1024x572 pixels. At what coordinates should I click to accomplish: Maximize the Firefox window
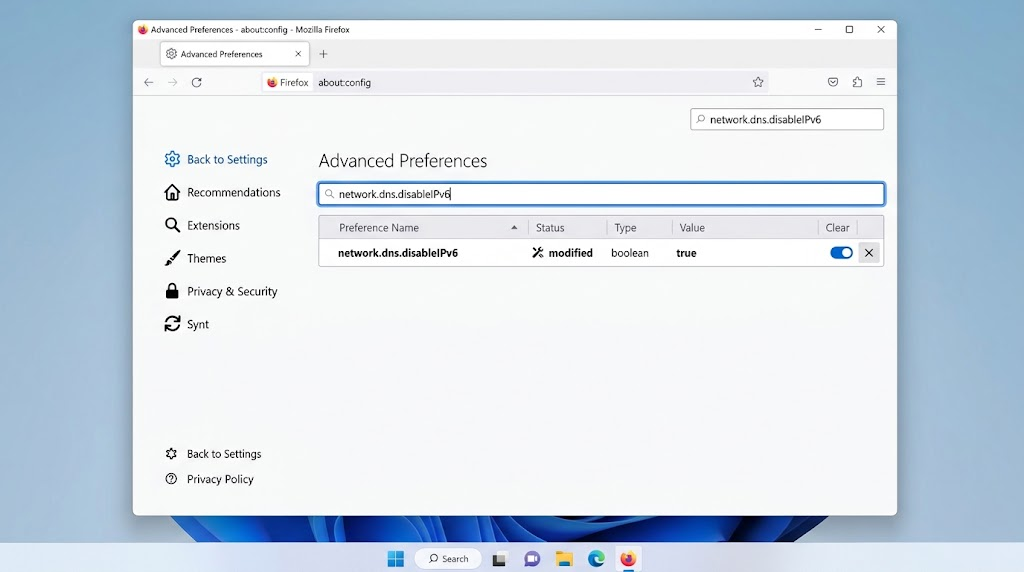850,29
